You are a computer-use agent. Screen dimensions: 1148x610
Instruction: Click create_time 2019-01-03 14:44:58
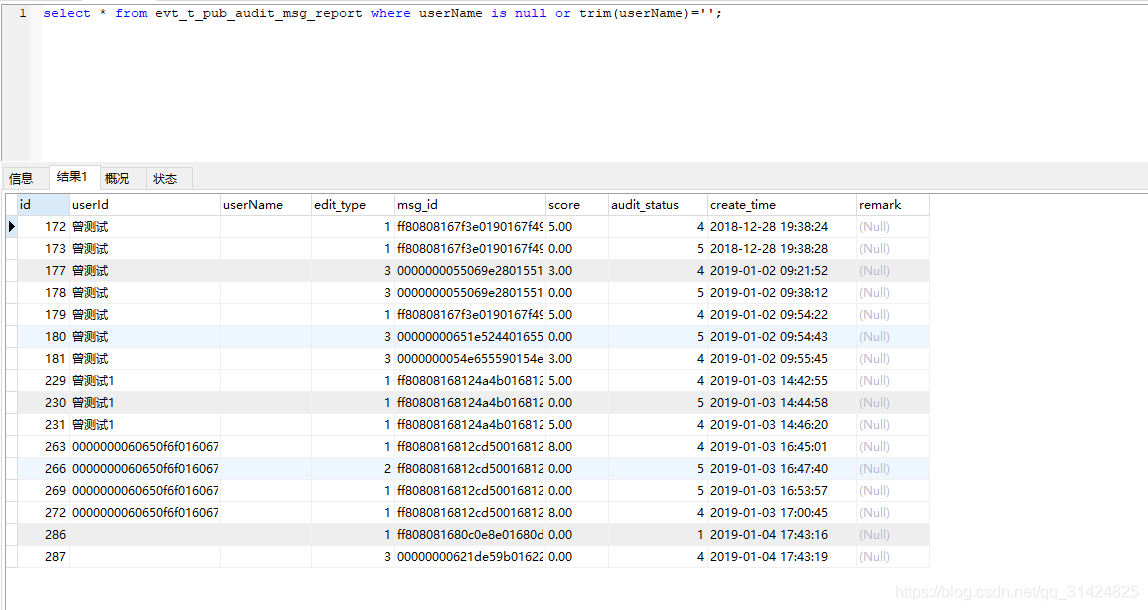[x=781, y=403]
